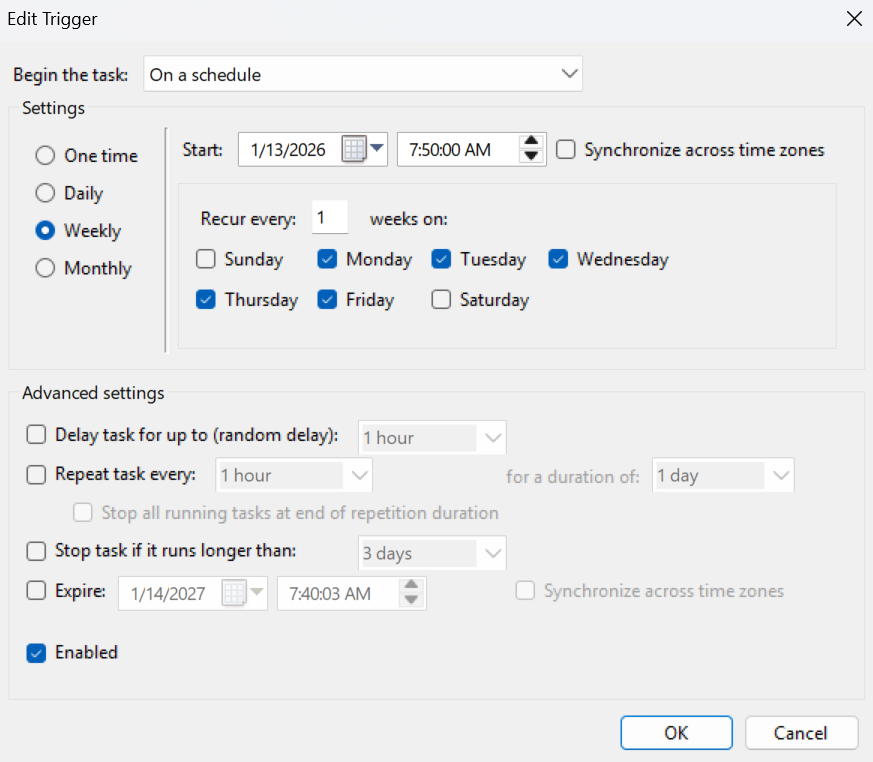
Task: Uncheck the Wednesday checkbox
Action: pyautogui.click(x=558, y=259)
